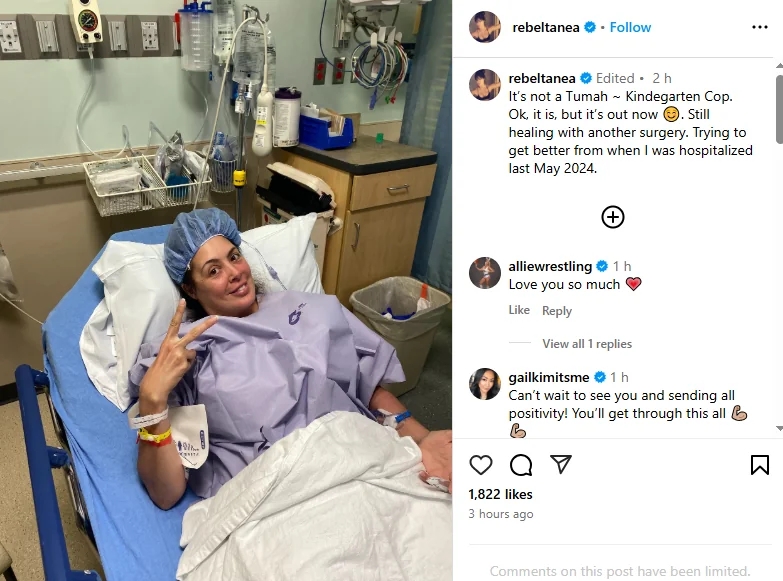Open rebeltanea header profile picture
The height and width of the screenshot is (581, 783).
(485, 27)
